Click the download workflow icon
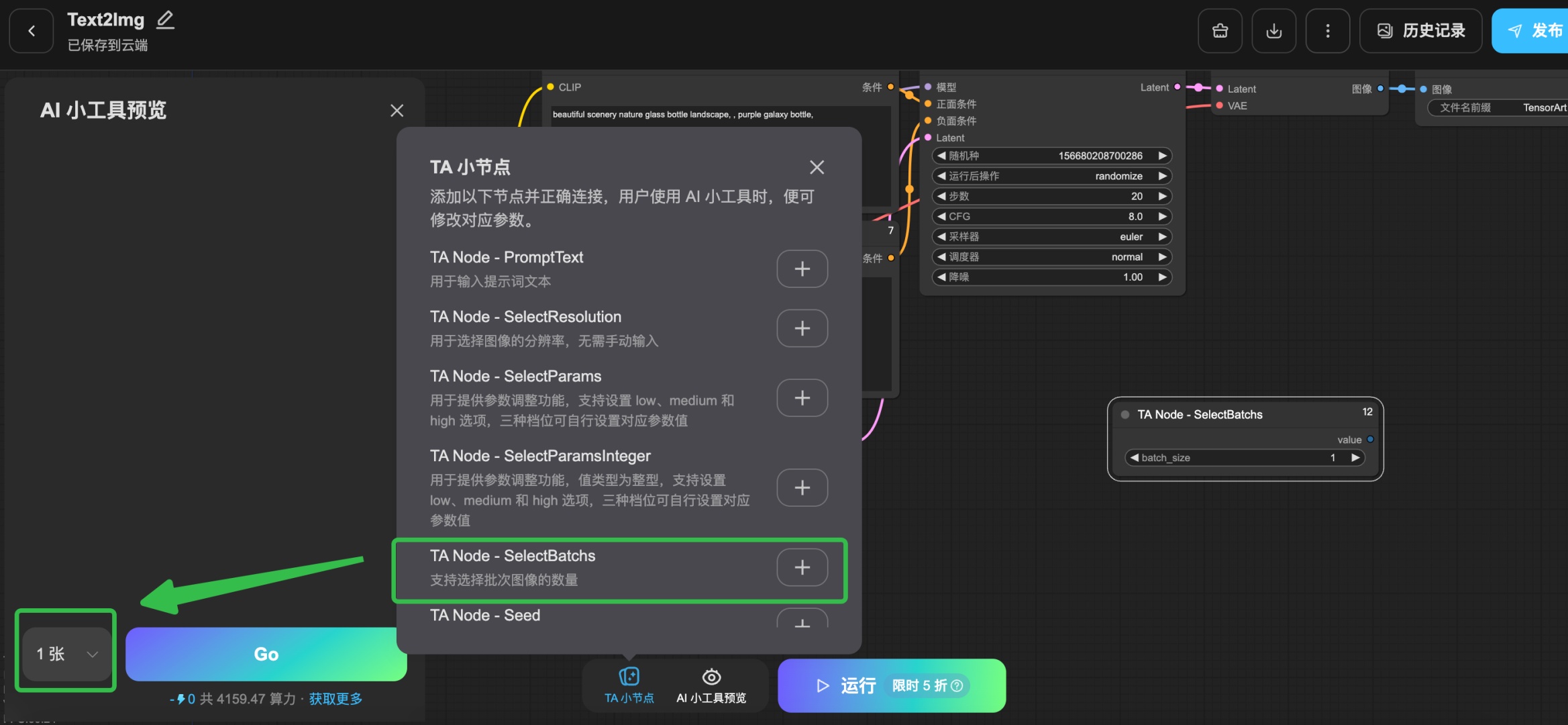 click(x=1273, y=31)
